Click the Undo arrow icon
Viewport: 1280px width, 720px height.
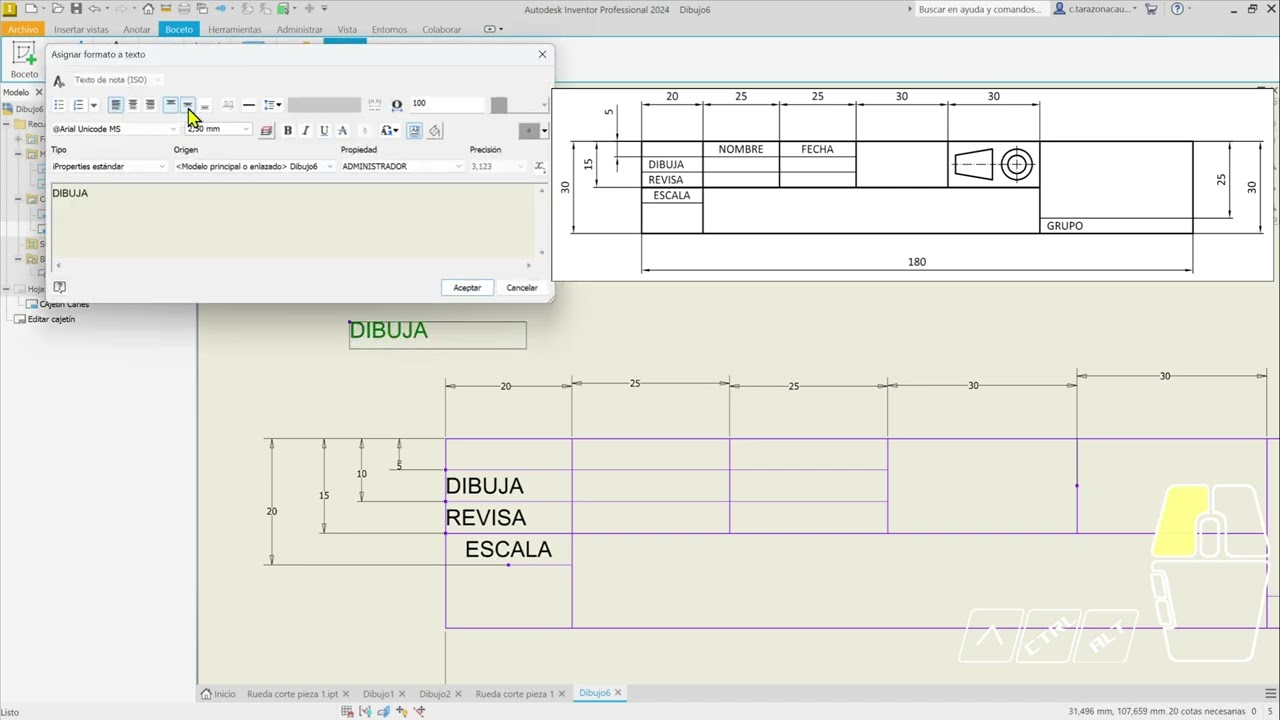(94, 9)
